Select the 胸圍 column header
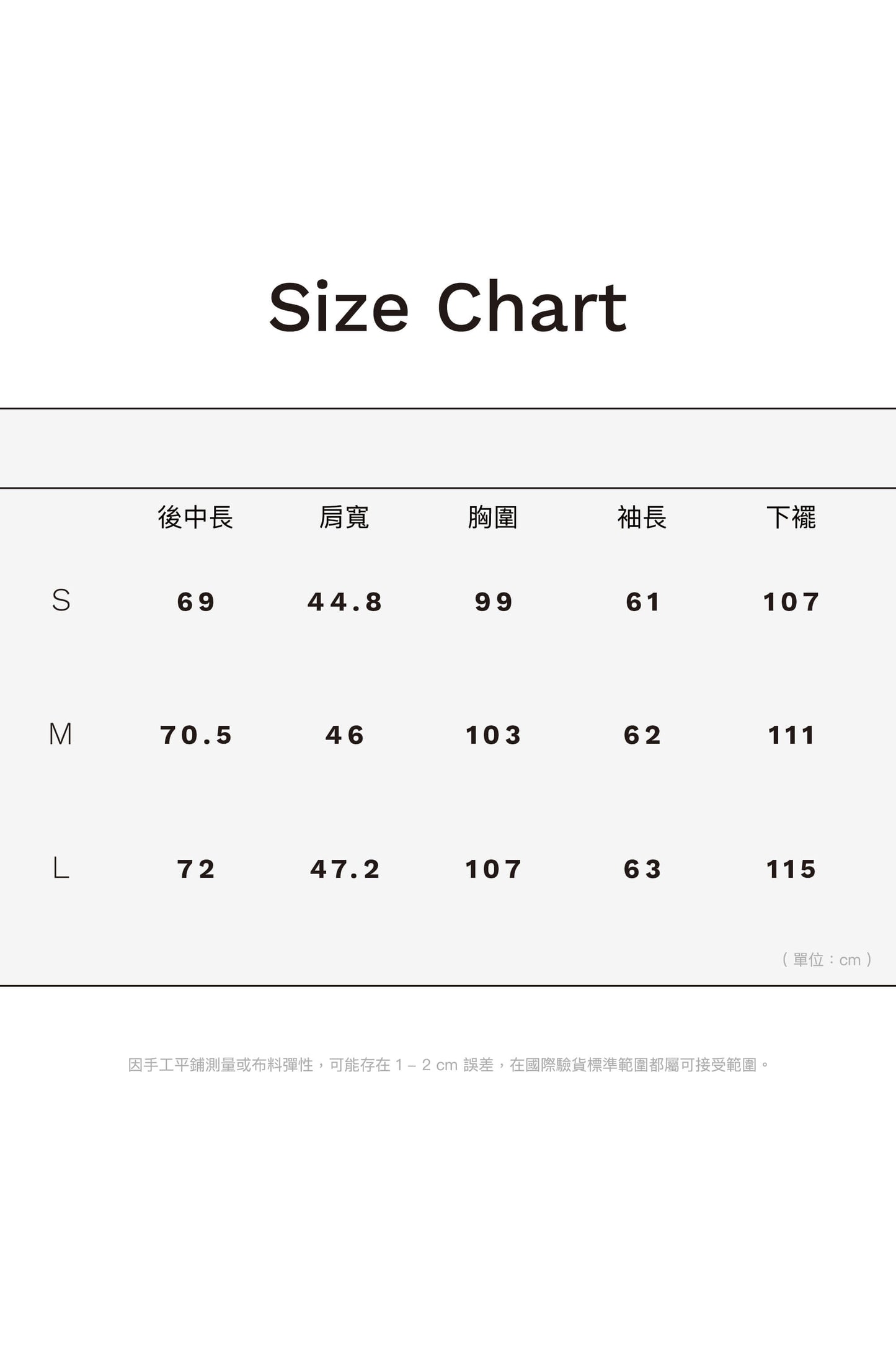Image resolution: width=896 pixels, height=1345 pixels. point(493,517)
